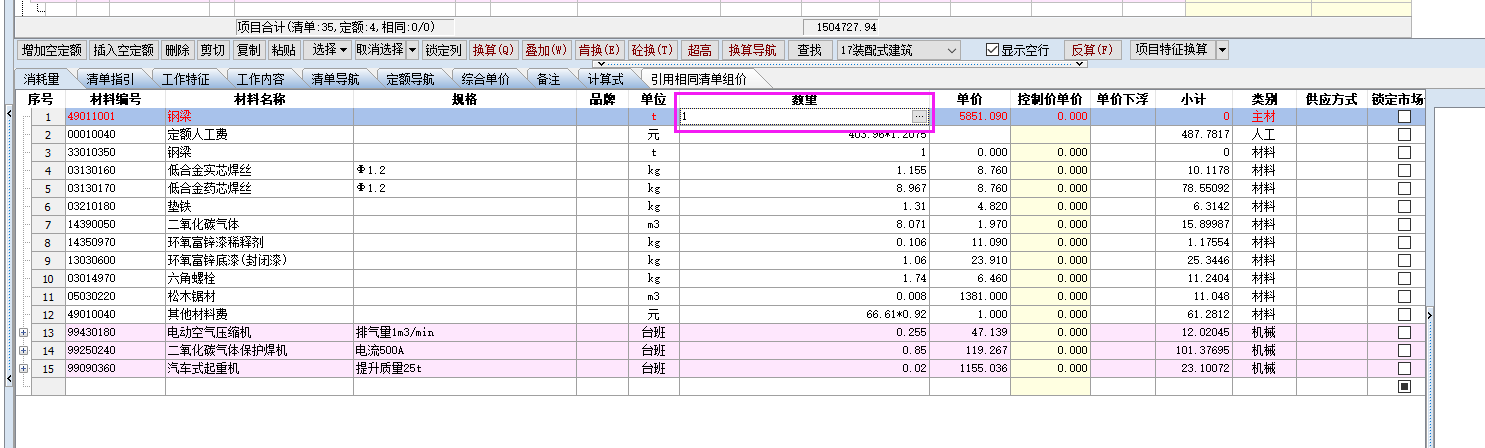
Task: Toggle 锁定市场 checkbox for 汽车式起重机 row
Action: [1404, 369]
